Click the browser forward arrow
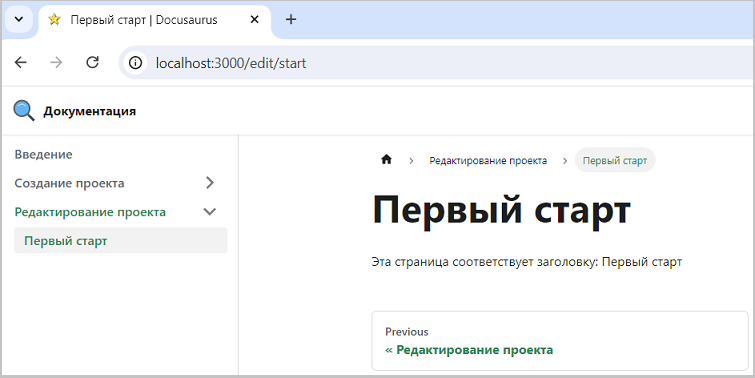 pos(56,62)
